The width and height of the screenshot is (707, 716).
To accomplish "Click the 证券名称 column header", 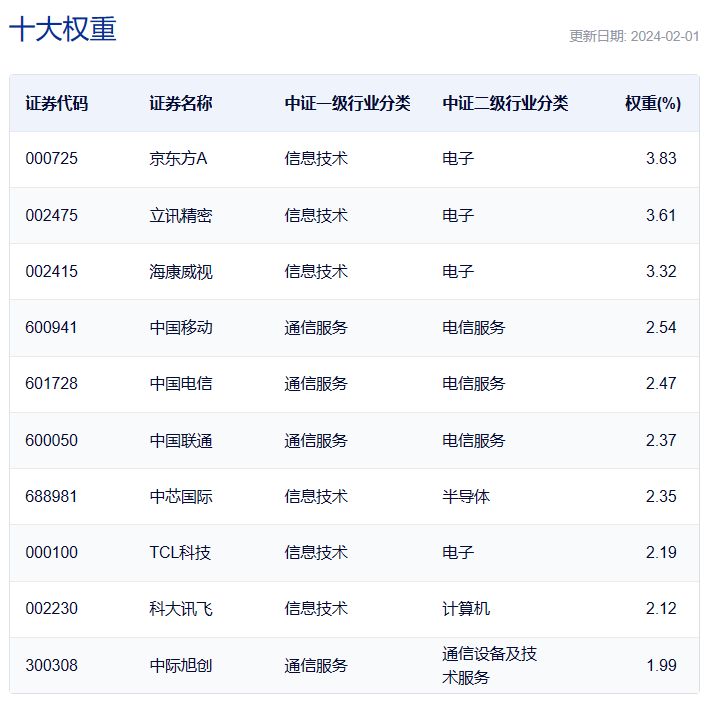I will point(181,103).
